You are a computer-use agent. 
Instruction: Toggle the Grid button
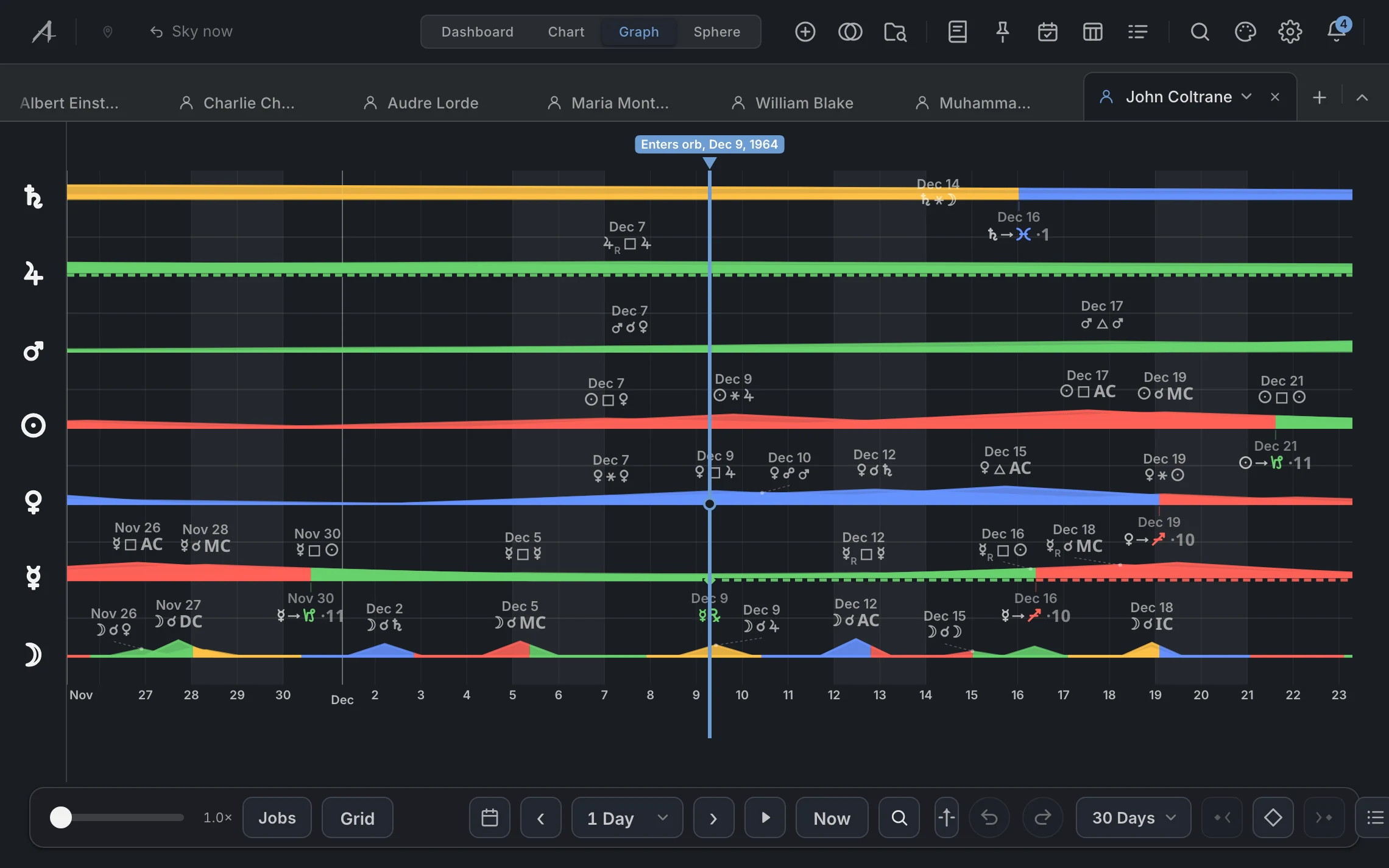[357, 818]
